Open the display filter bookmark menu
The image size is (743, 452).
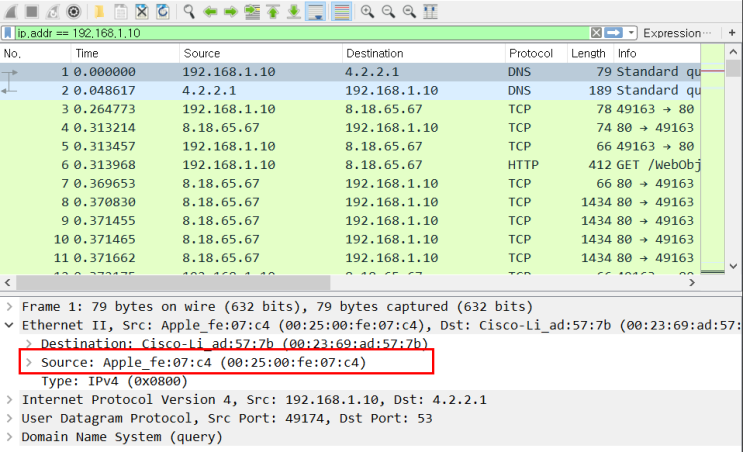tap(8, 33)
